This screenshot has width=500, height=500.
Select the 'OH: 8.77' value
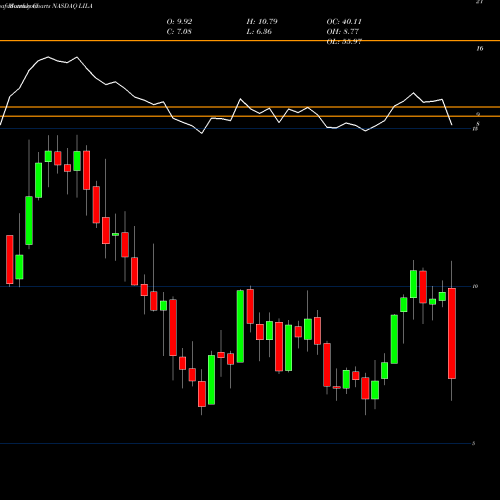tap(343, 32)
